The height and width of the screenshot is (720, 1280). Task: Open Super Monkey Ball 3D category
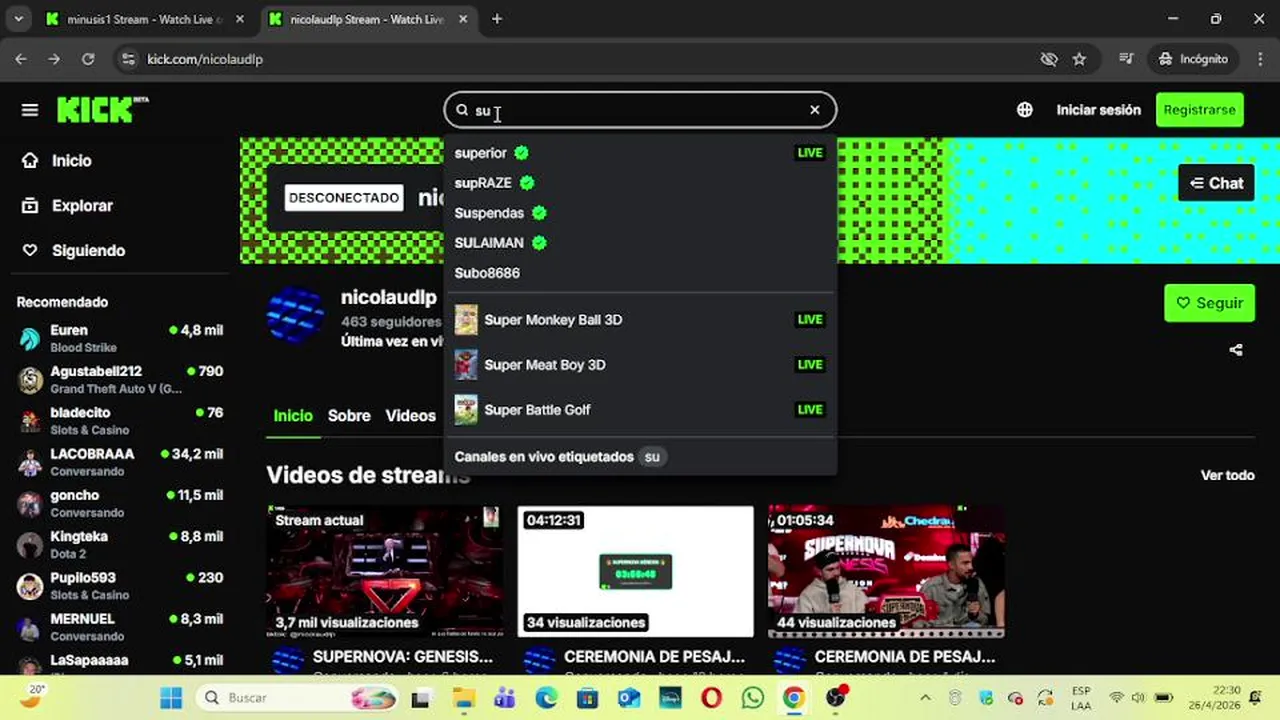click(x=640, y=320)
